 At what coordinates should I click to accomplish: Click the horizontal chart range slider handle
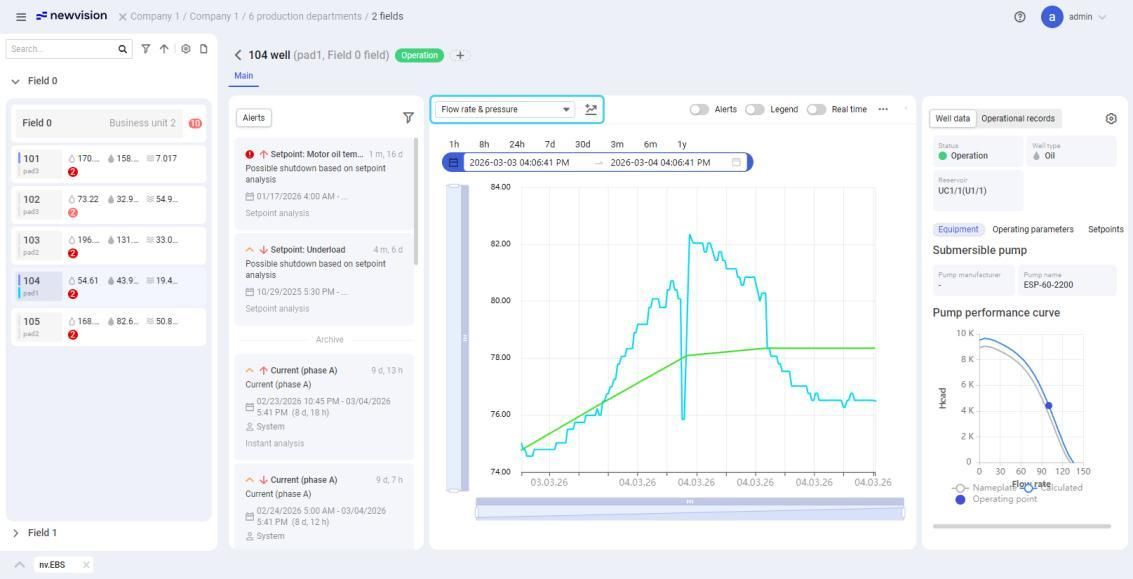(690, 501)
